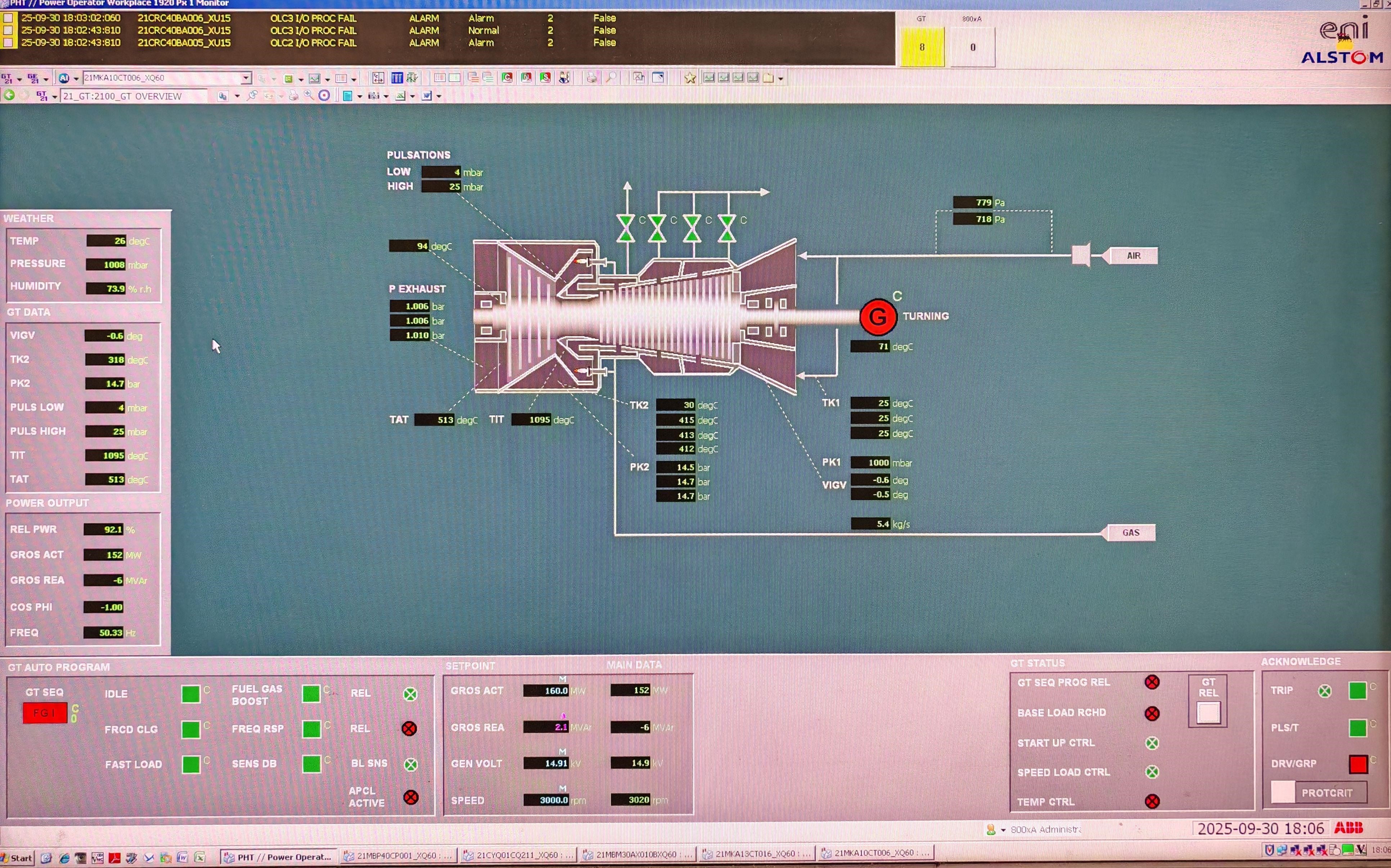Click the favorites star icon in toolbar
1391x868 pixels.
689,77
